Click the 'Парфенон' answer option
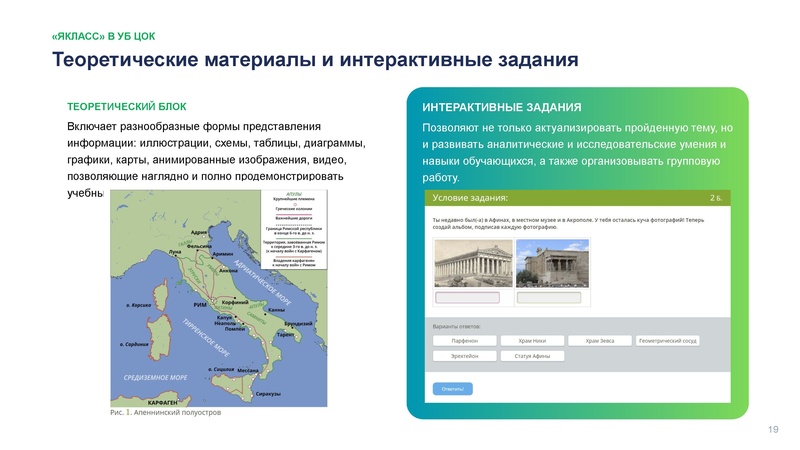Viewport: 800px width, 450px height. pos(465,341)
